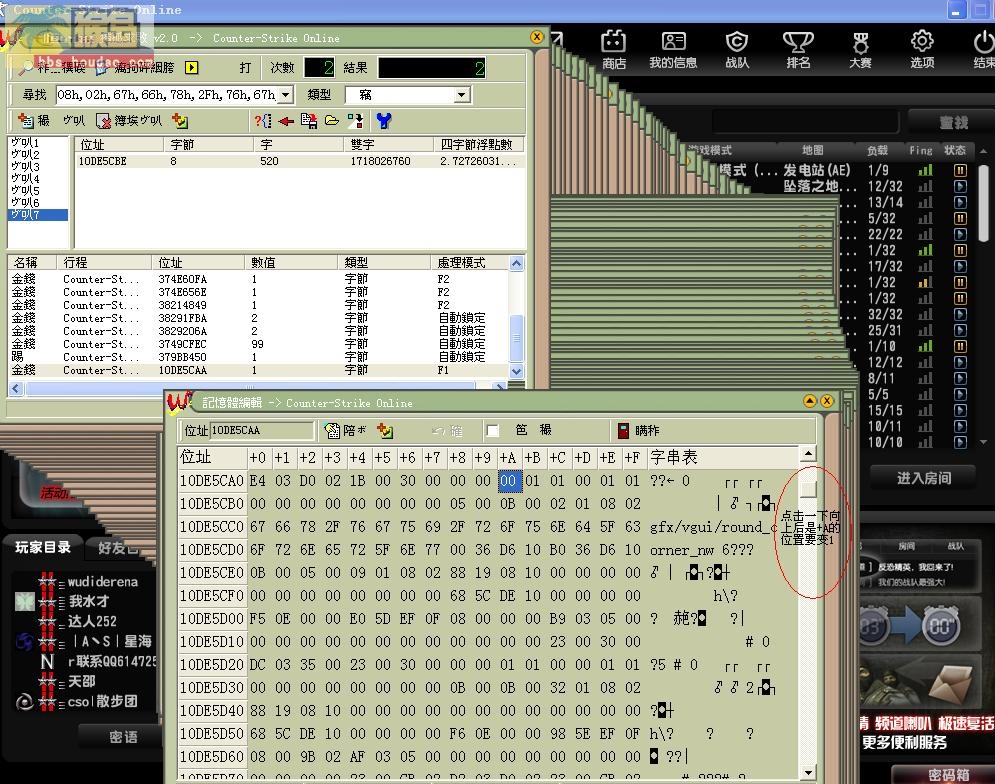Click the open folder icon
This screenshot has height=784, width=995.
click(x=332, y=121)
